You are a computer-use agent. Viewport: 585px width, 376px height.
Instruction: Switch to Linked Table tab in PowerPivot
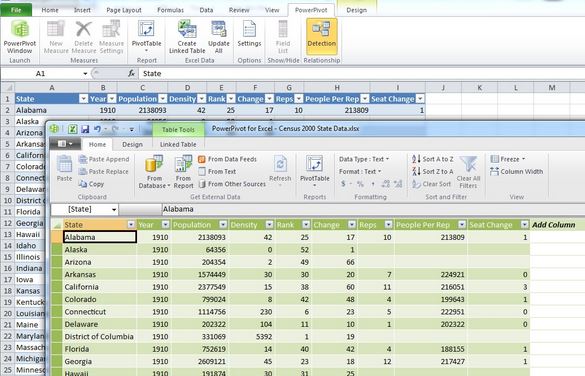(178, 144)
